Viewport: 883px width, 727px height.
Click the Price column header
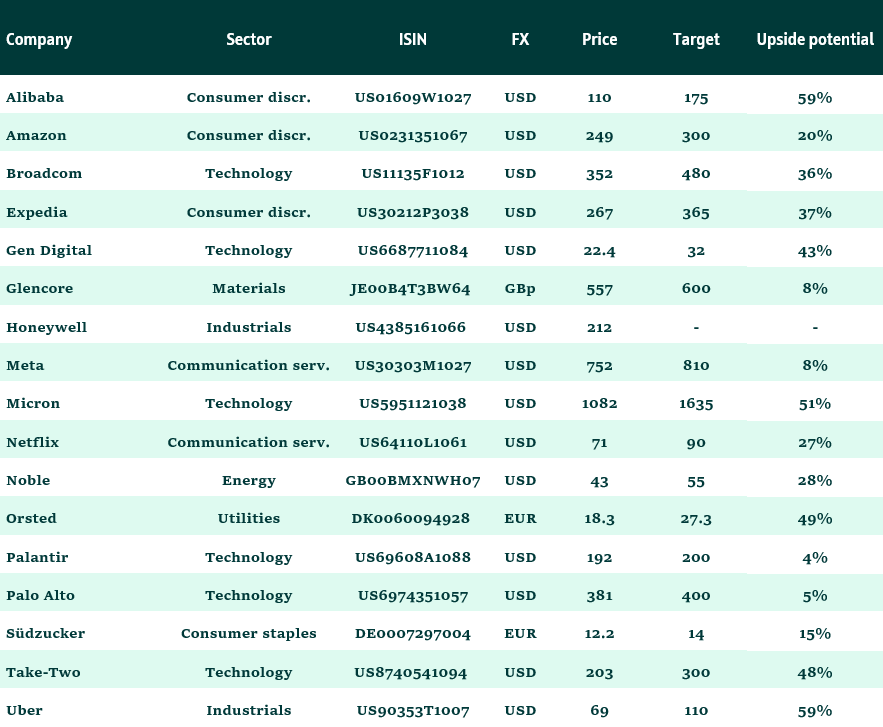[x=600, y=39]
